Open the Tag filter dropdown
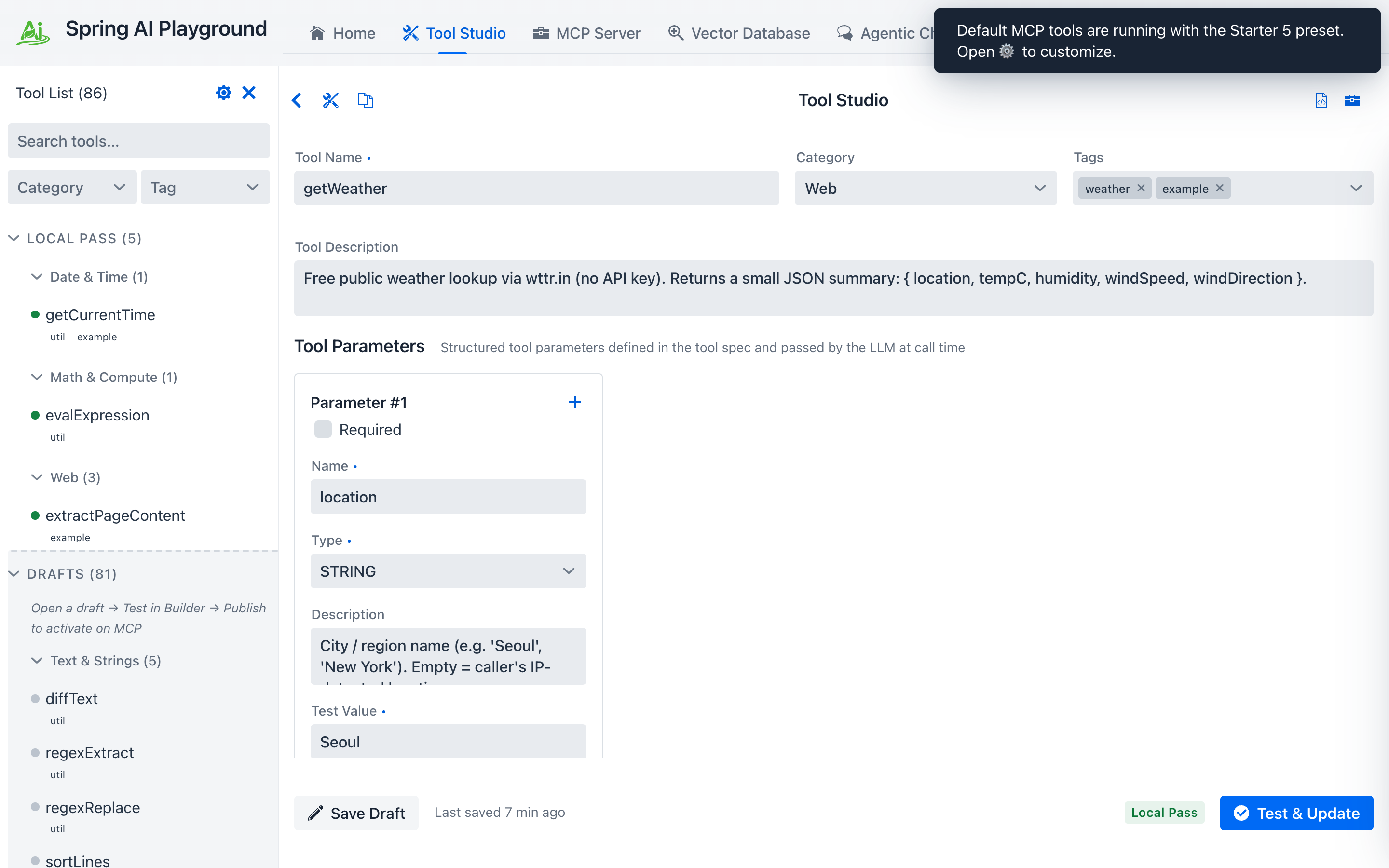This screenshot has width=1389, height=868. (x=205, y=187)
